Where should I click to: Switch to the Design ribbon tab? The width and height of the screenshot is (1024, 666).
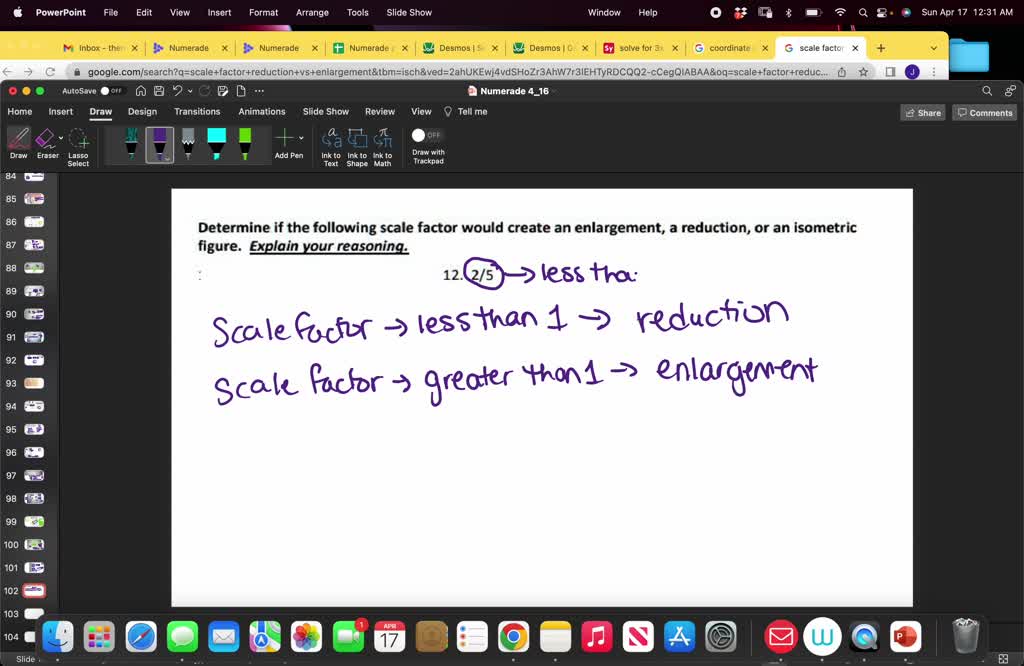[x=142, y=112]
